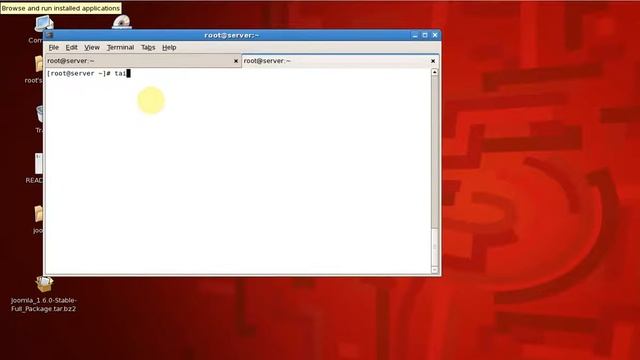Click Joomla_1.6.0-Stable-Full_Package.tar.bz2 file label
The height and width of the screenshot is (360, 640).
click(x=44, y=304)
